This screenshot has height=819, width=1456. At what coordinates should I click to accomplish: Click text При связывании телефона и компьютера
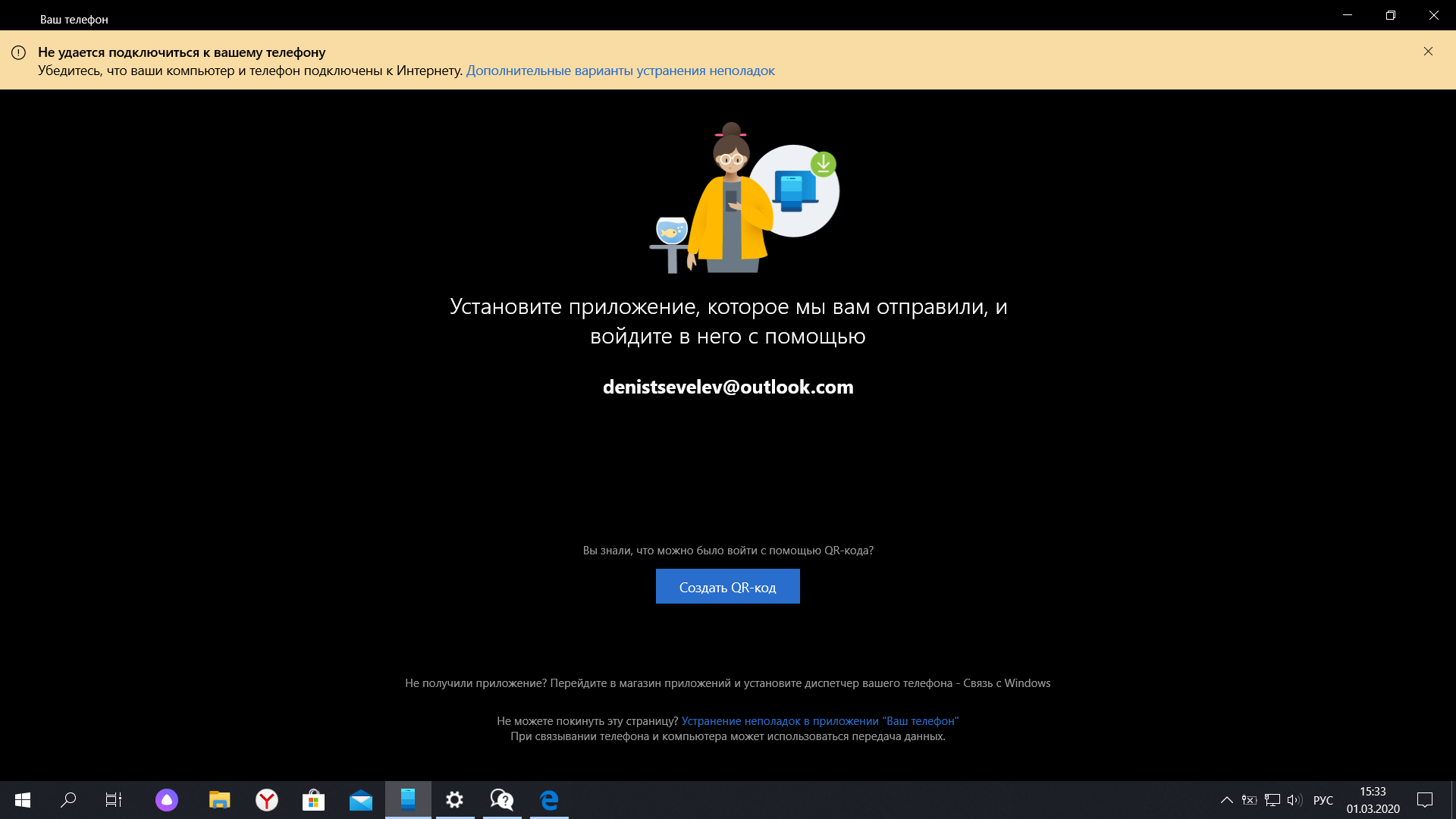728,736
